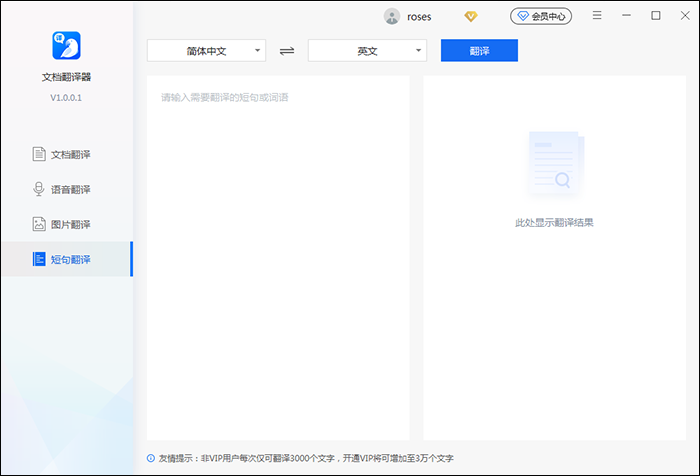Open the 会员中心 member center
Screen dimensions: 700x476
point(541,17)
